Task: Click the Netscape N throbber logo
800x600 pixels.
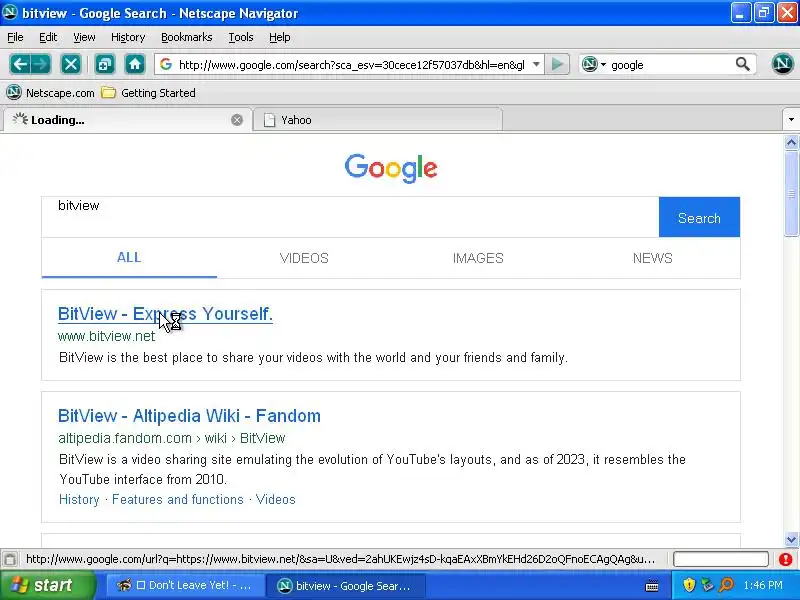Action: click(x=782, y=64)
